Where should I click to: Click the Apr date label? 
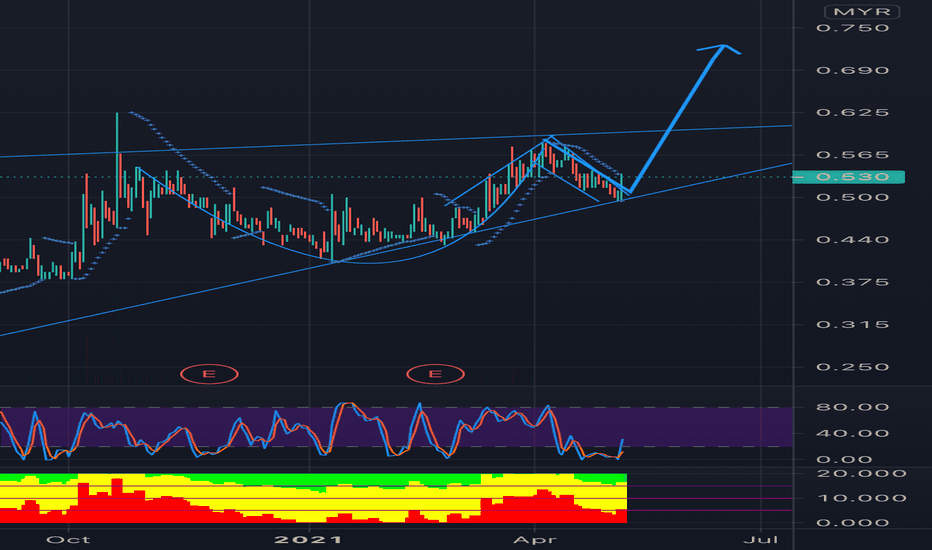535,539
